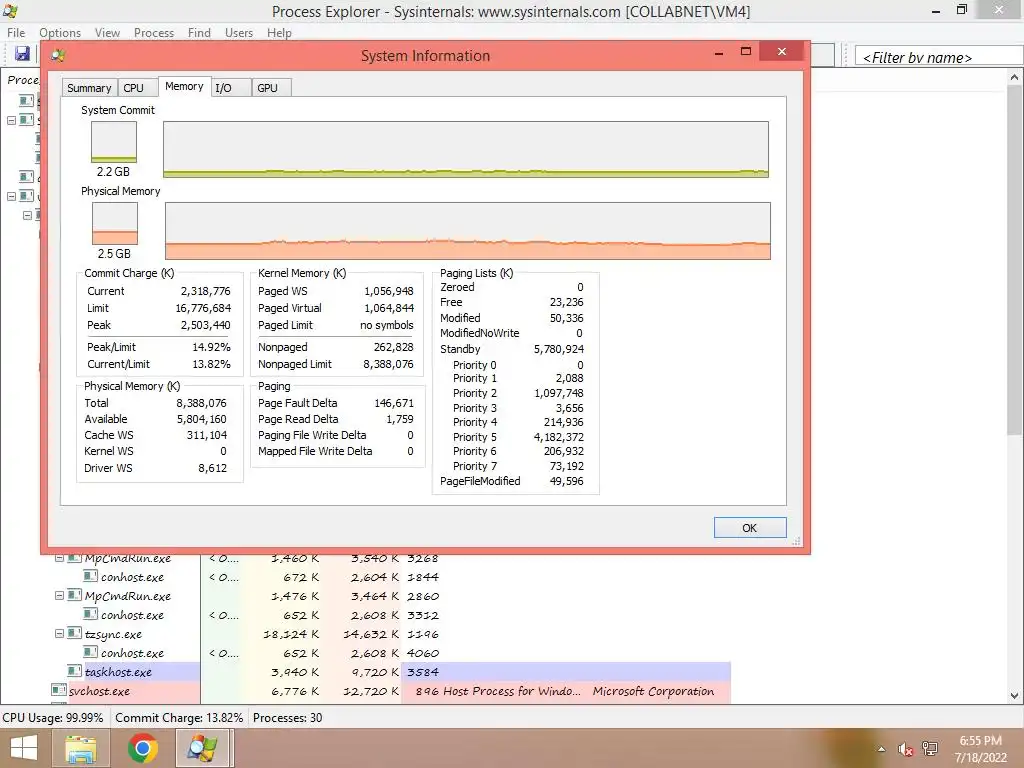The height and width of the screenshot is (768, 1024).
Task: Click the Filter by name field
Action: (x=939, y=57)
